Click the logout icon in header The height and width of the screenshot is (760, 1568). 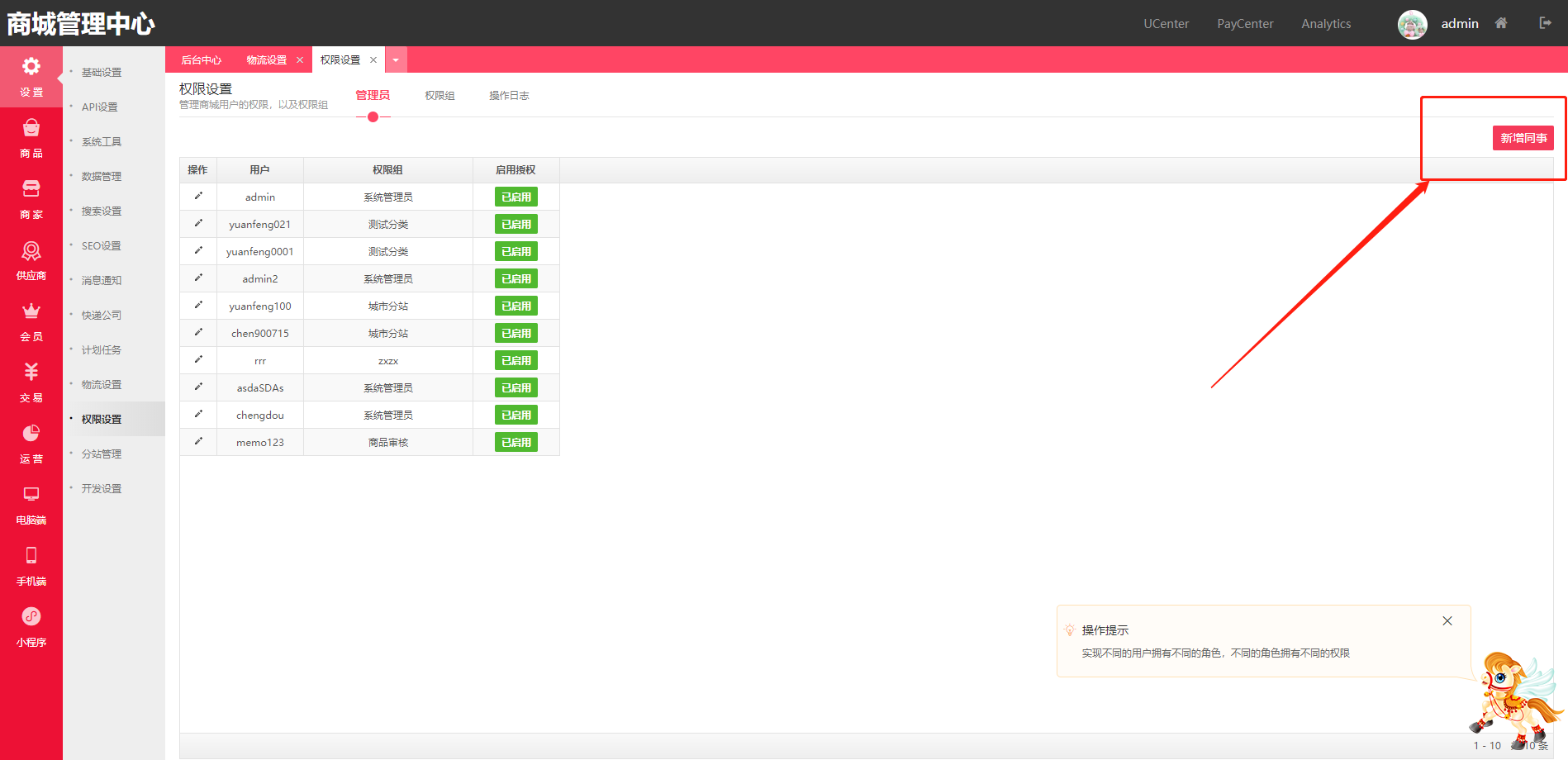(1545, 23)
